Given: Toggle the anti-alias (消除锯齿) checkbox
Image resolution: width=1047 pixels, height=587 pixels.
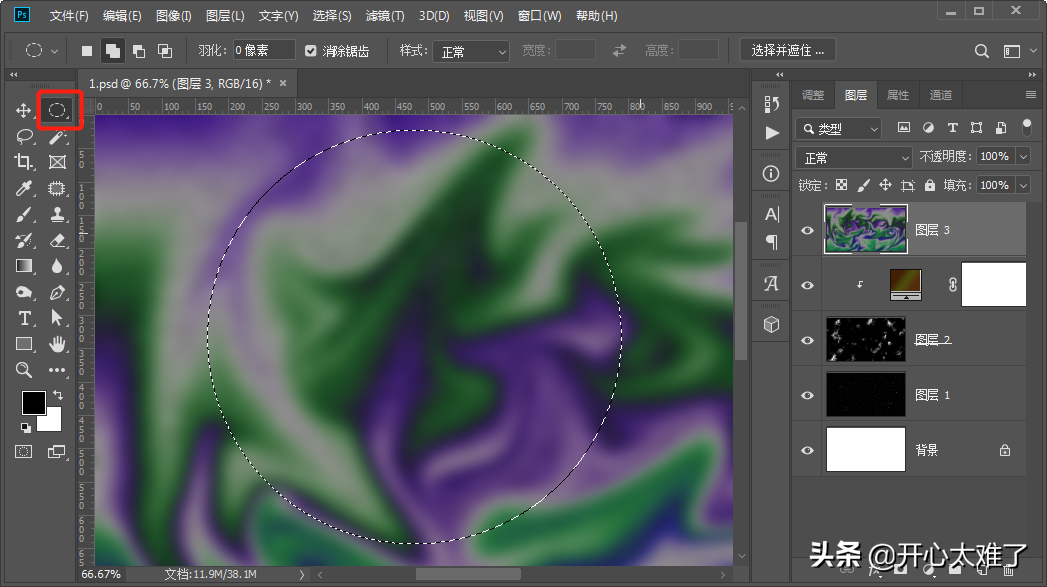Looking at the screenshot, I should point(311,51).
